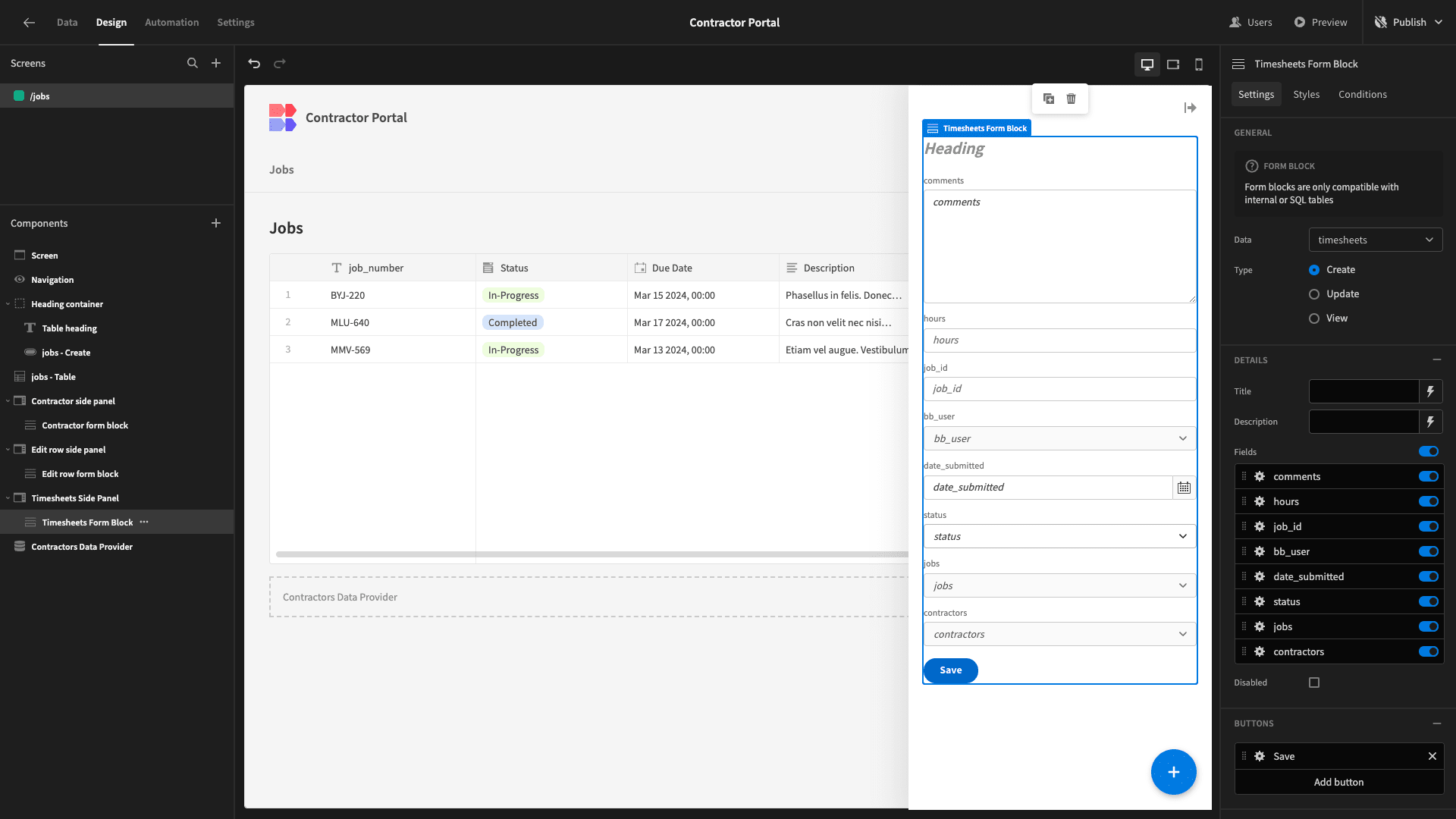Toggle the hours field switch
The width and height of the screenshot is (1456, 819).
pyautogui.click(x=1429, y=502)
